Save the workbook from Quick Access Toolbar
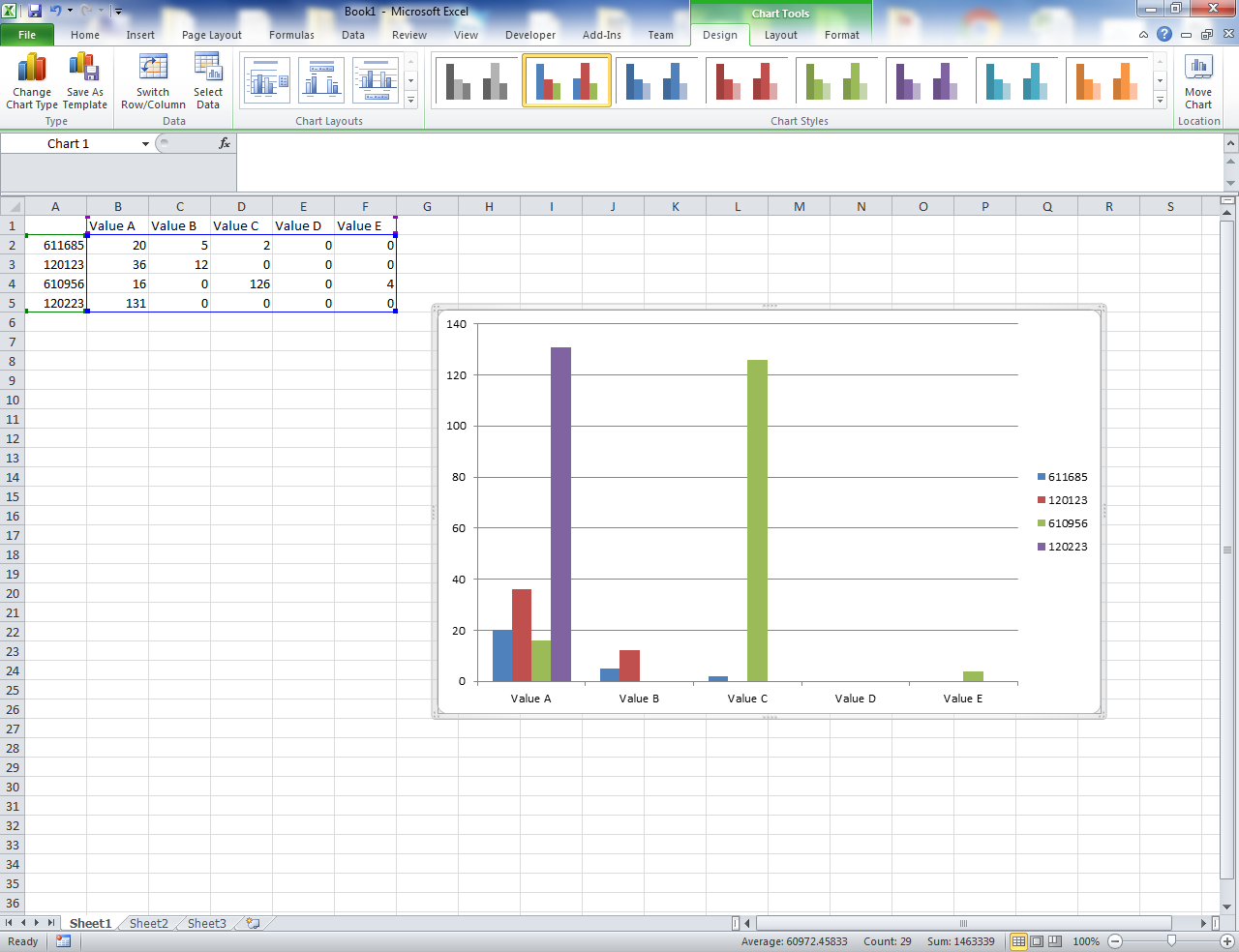The width and height of the screenshot is (1239, 952). (x=35, y=11)
